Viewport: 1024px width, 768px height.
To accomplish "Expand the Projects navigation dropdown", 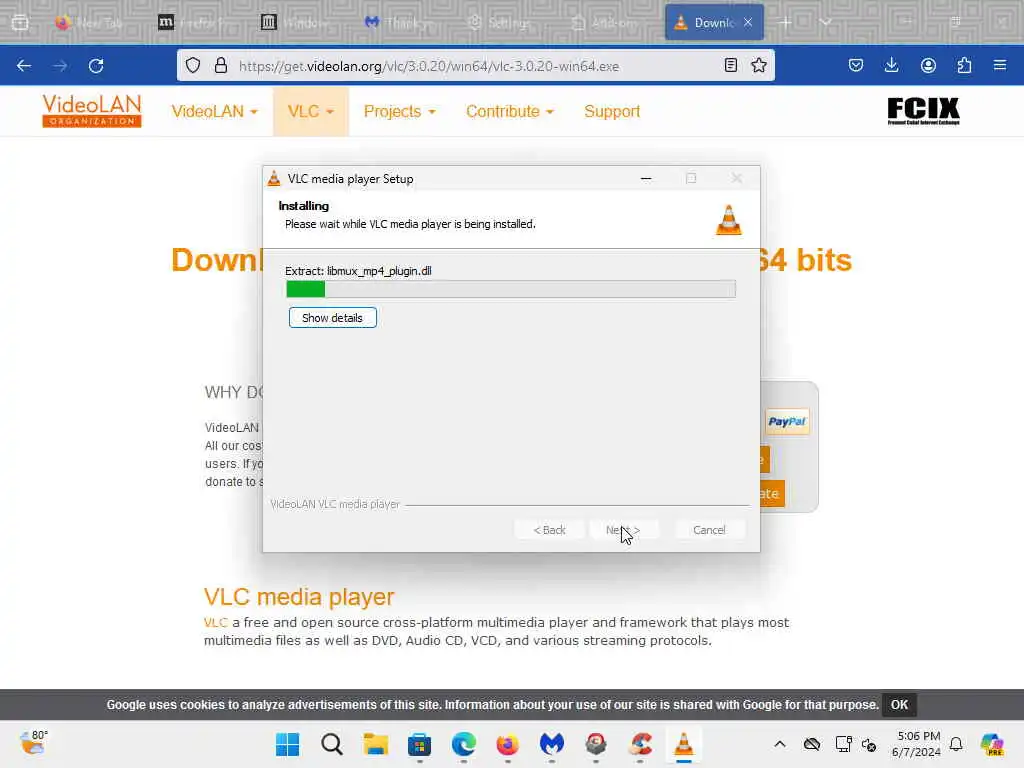I will (399, 112).
